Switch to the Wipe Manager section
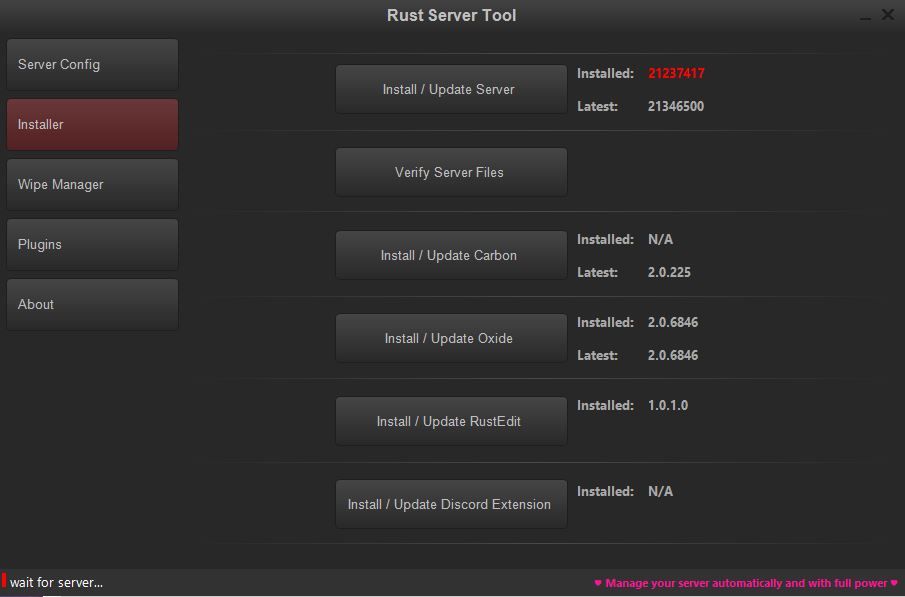This screenshot has width=905, height=597. [92, 185]
